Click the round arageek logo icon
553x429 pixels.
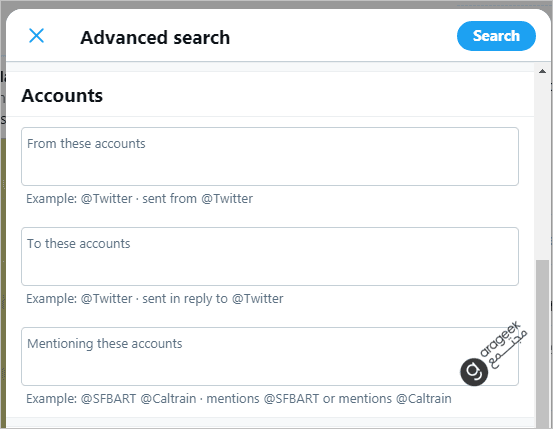point(474,371)
